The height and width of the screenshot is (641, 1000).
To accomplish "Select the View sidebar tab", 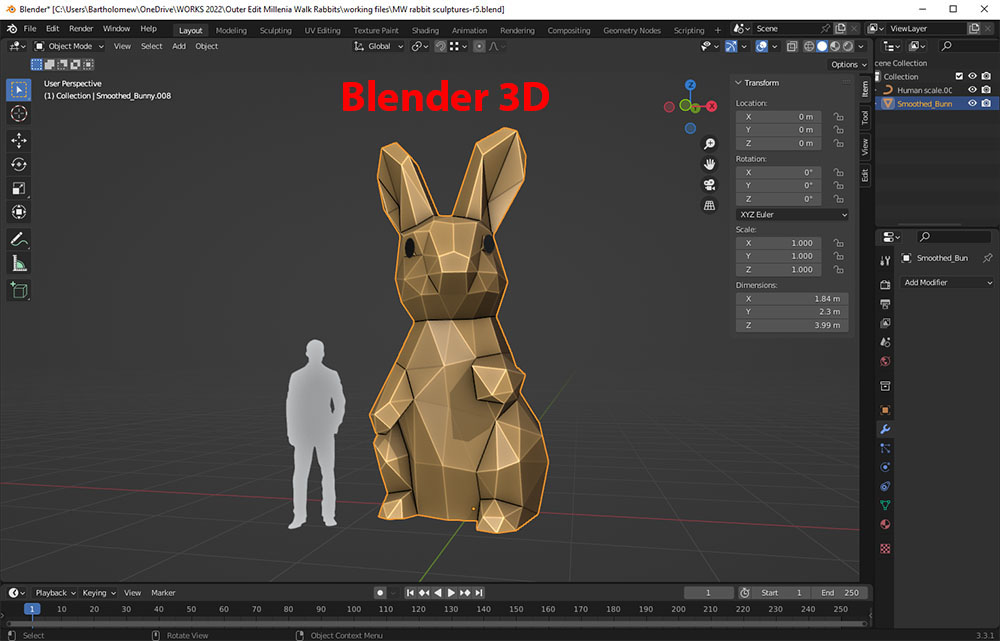I will (x=865, y=147).
